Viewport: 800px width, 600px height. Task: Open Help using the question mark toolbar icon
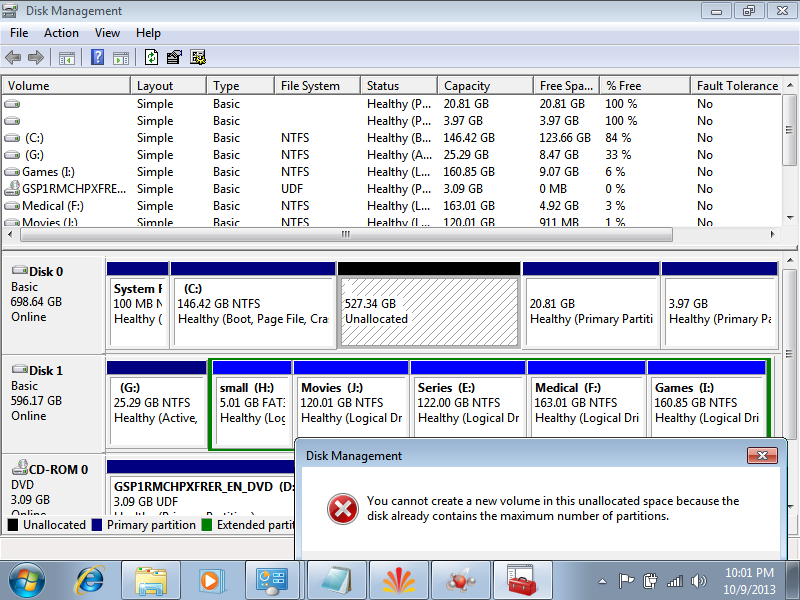point(95,57)
